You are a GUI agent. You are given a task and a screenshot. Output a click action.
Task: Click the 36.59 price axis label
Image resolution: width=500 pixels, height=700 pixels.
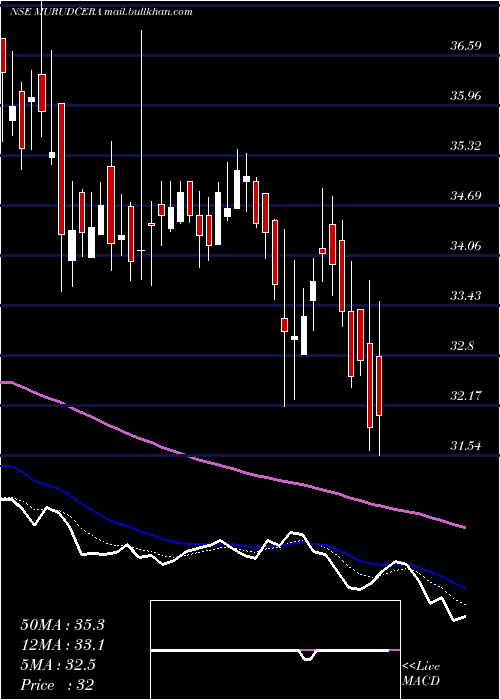pos(464,46)
